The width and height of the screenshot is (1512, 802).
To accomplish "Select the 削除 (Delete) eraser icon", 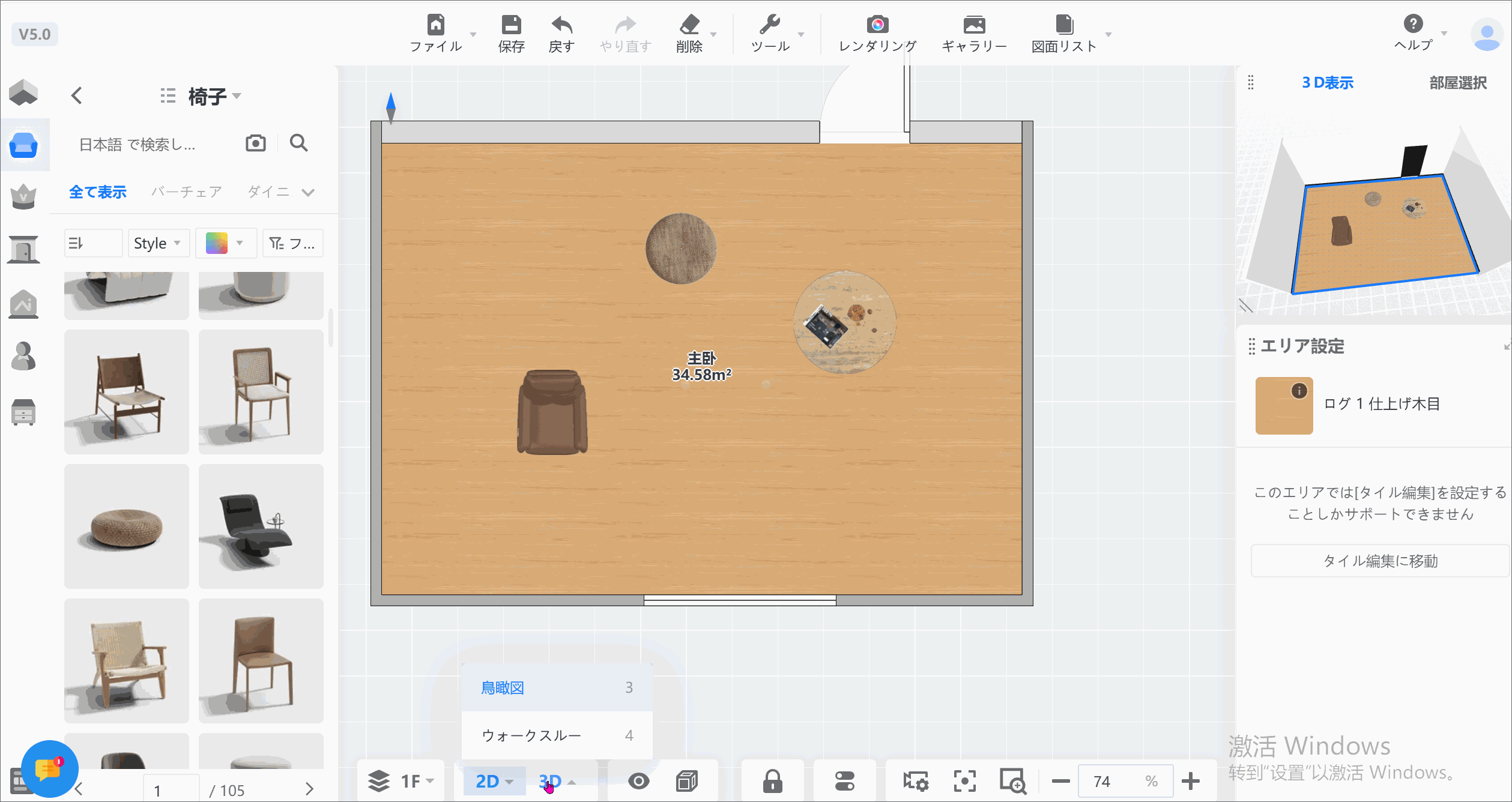I will [x=689, y=25].
